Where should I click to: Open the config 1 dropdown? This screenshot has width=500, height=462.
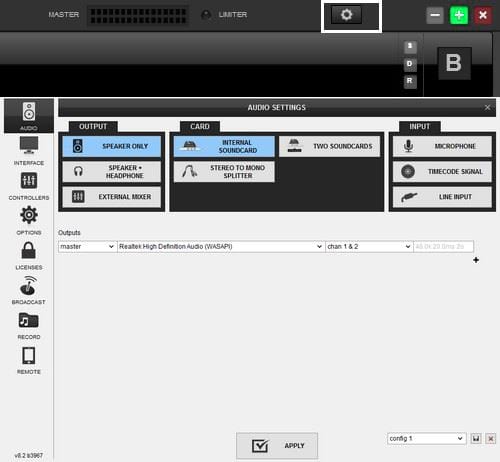426,438
